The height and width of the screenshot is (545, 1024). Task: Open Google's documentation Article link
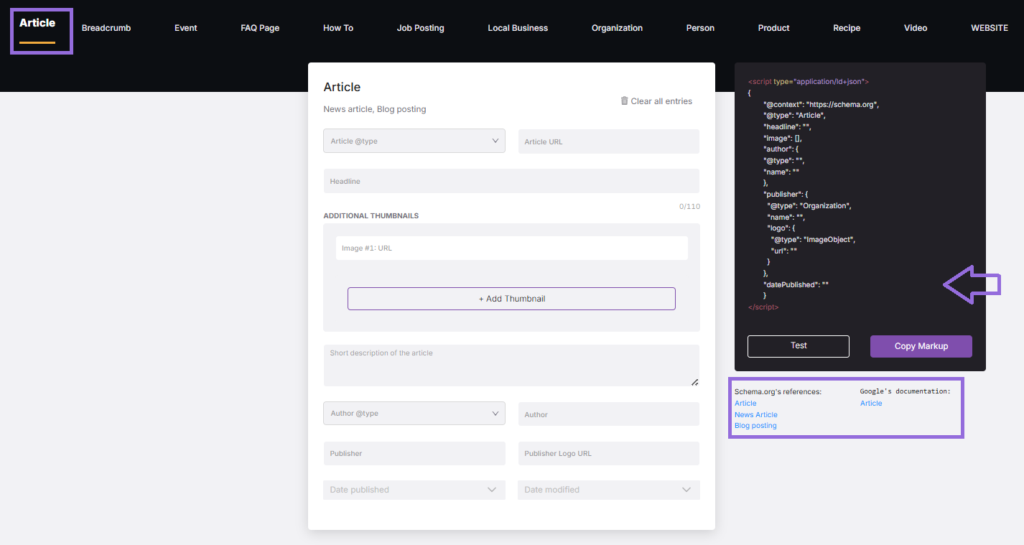[871, 403]
